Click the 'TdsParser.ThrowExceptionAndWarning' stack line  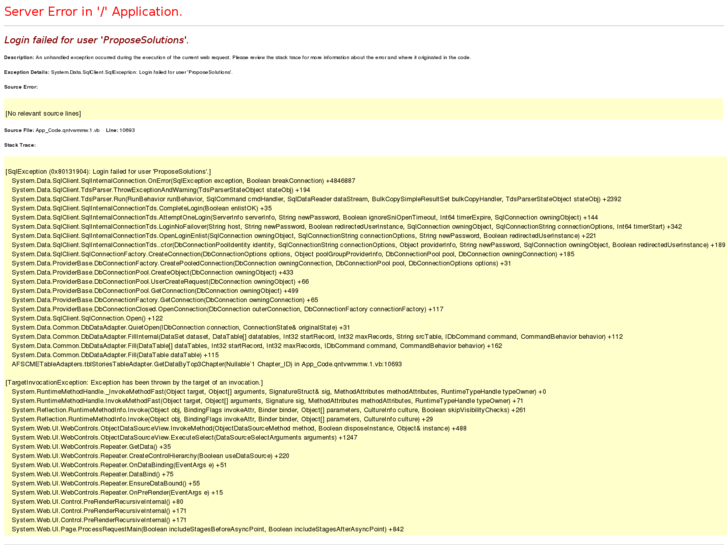(161, 190)
